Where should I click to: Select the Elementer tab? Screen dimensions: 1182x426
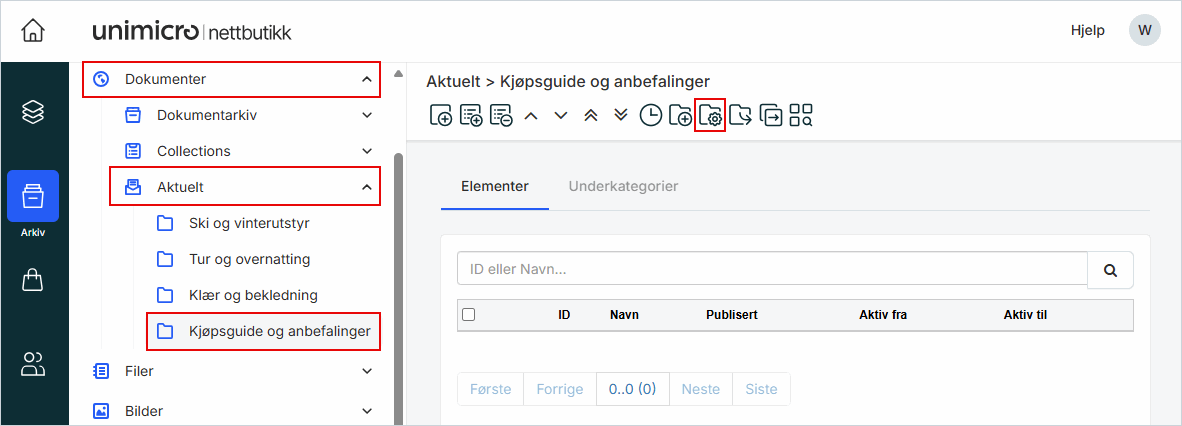tap(494, 186)
